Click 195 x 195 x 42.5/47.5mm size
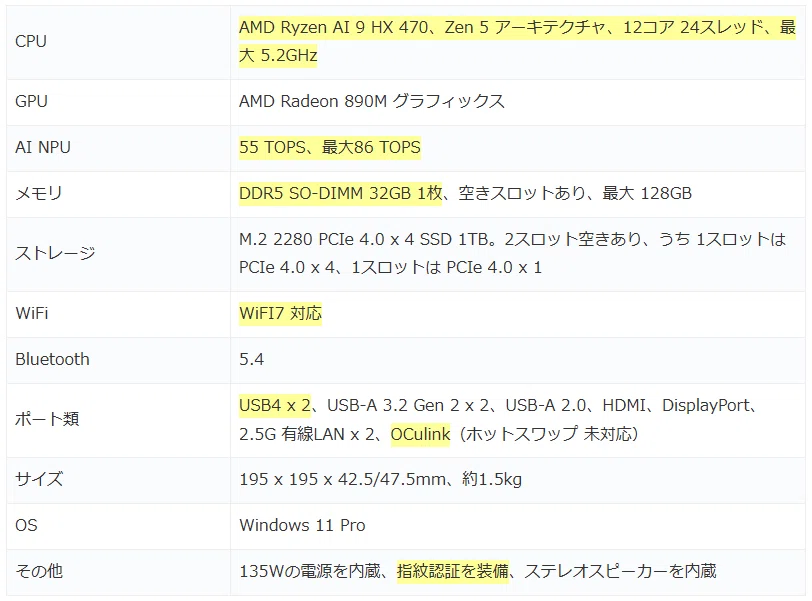This screenshot has height=601, width=812. (342, 479)
